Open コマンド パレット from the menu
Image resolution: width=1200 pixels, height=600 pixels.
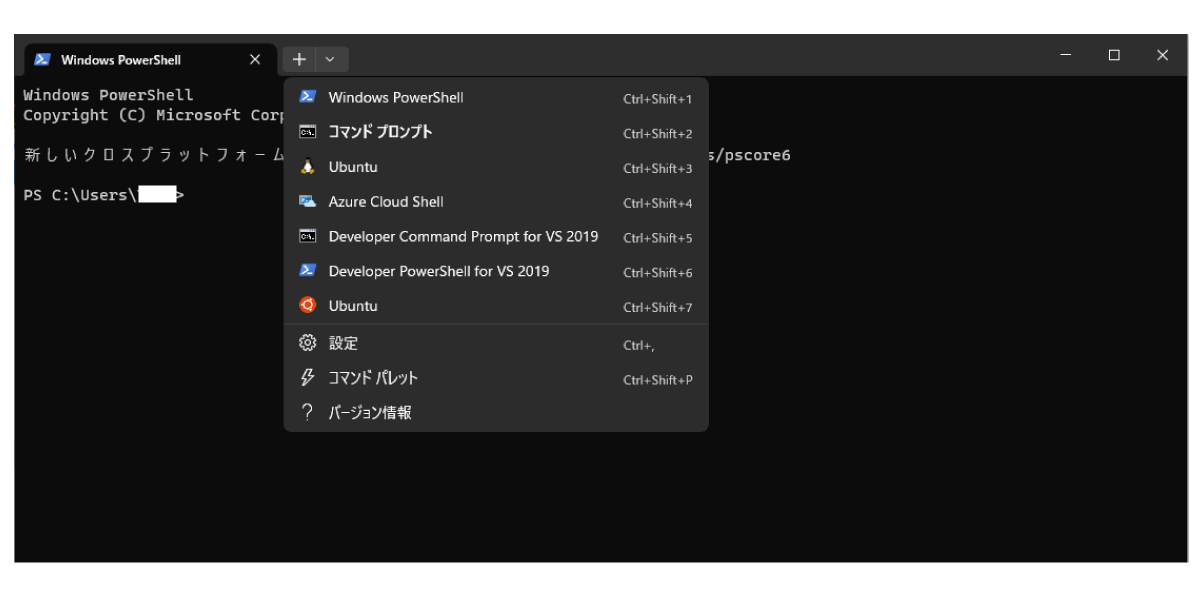point(496,378)
